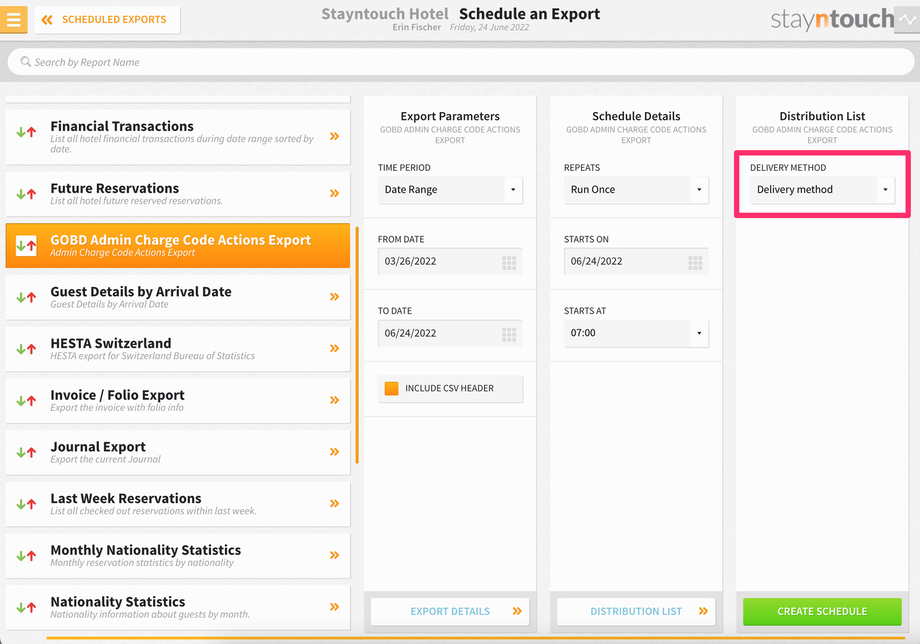Select the Future Reservations export
Viewport: 920px width, 644px height.
point(178,194)
